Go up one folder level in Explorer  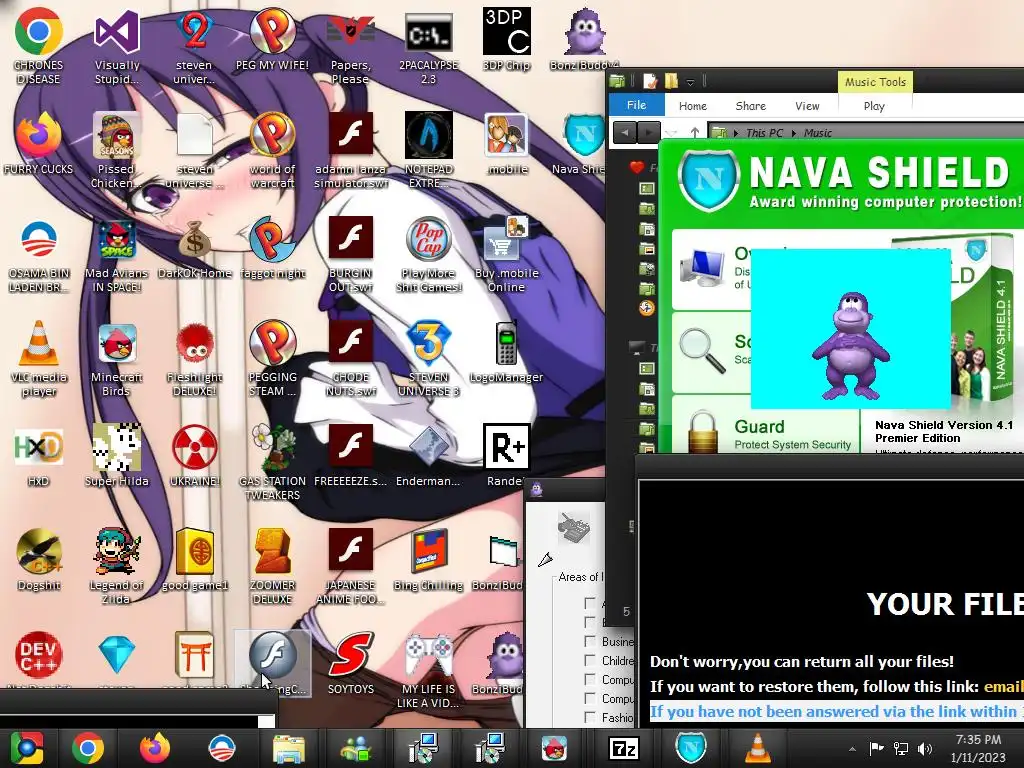695,133
